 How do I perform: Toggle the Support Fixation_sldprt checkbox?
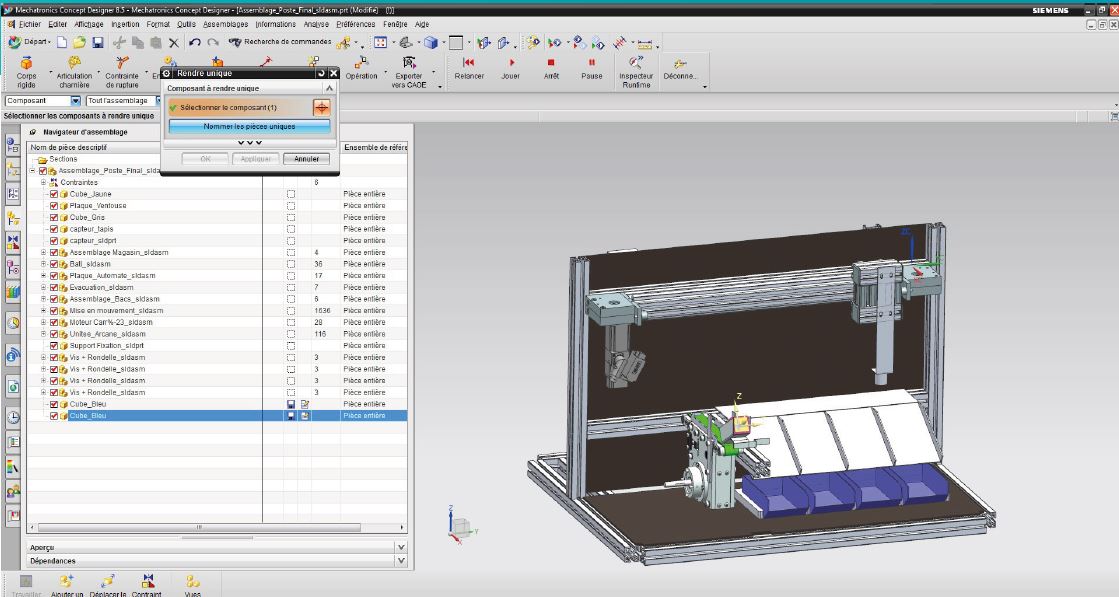click(54, 345)
